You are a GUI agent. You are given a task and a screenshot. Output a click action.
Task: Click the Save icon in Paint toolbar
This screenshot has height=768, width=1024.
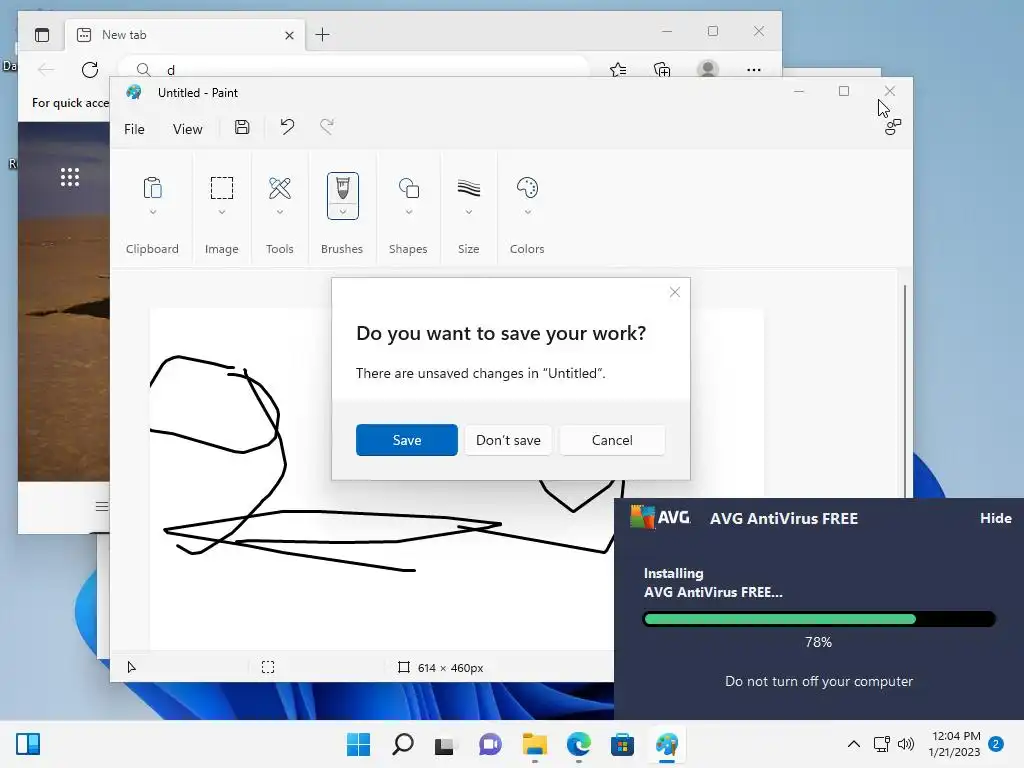242,127
